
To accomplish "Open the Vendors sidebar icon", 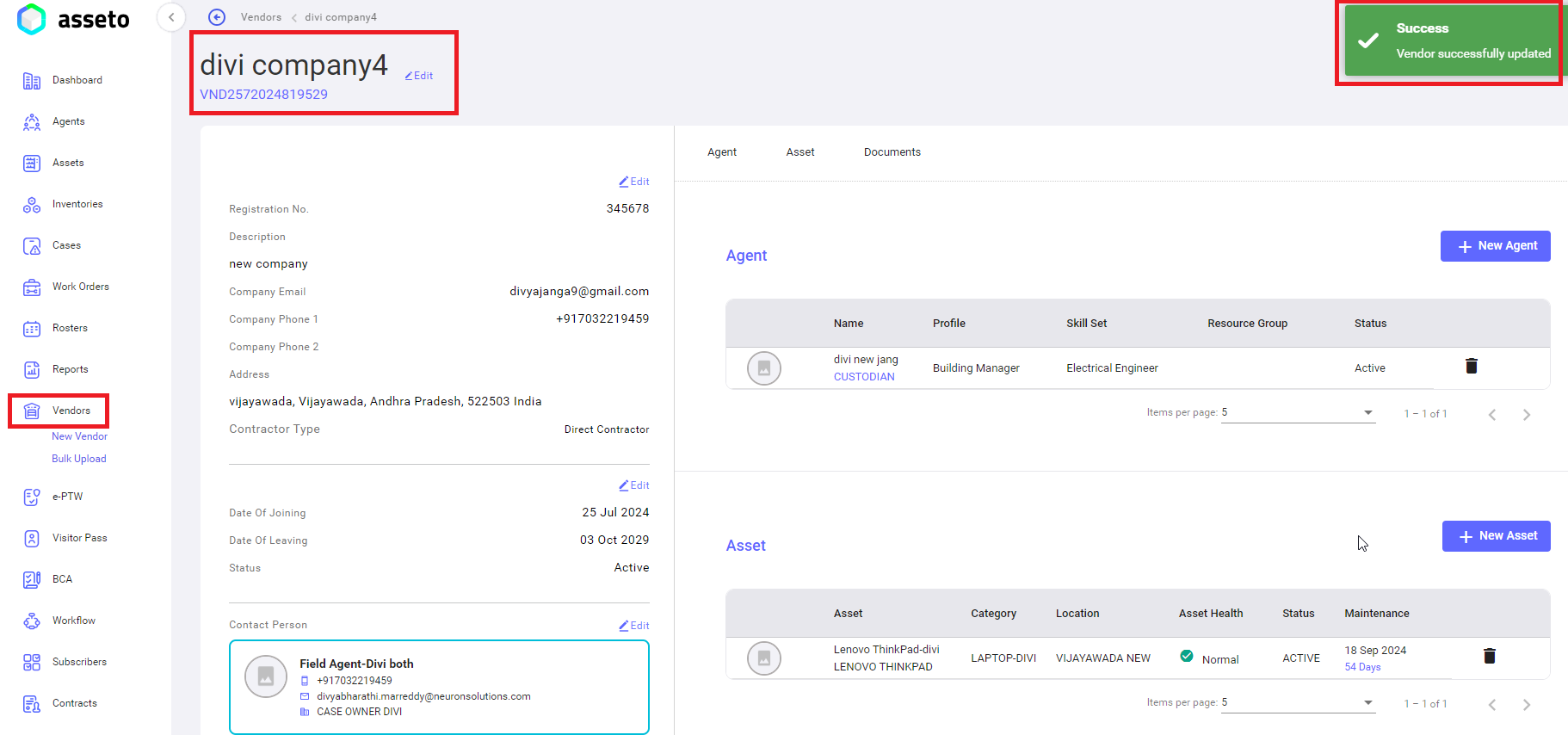I will coord(32,411).
